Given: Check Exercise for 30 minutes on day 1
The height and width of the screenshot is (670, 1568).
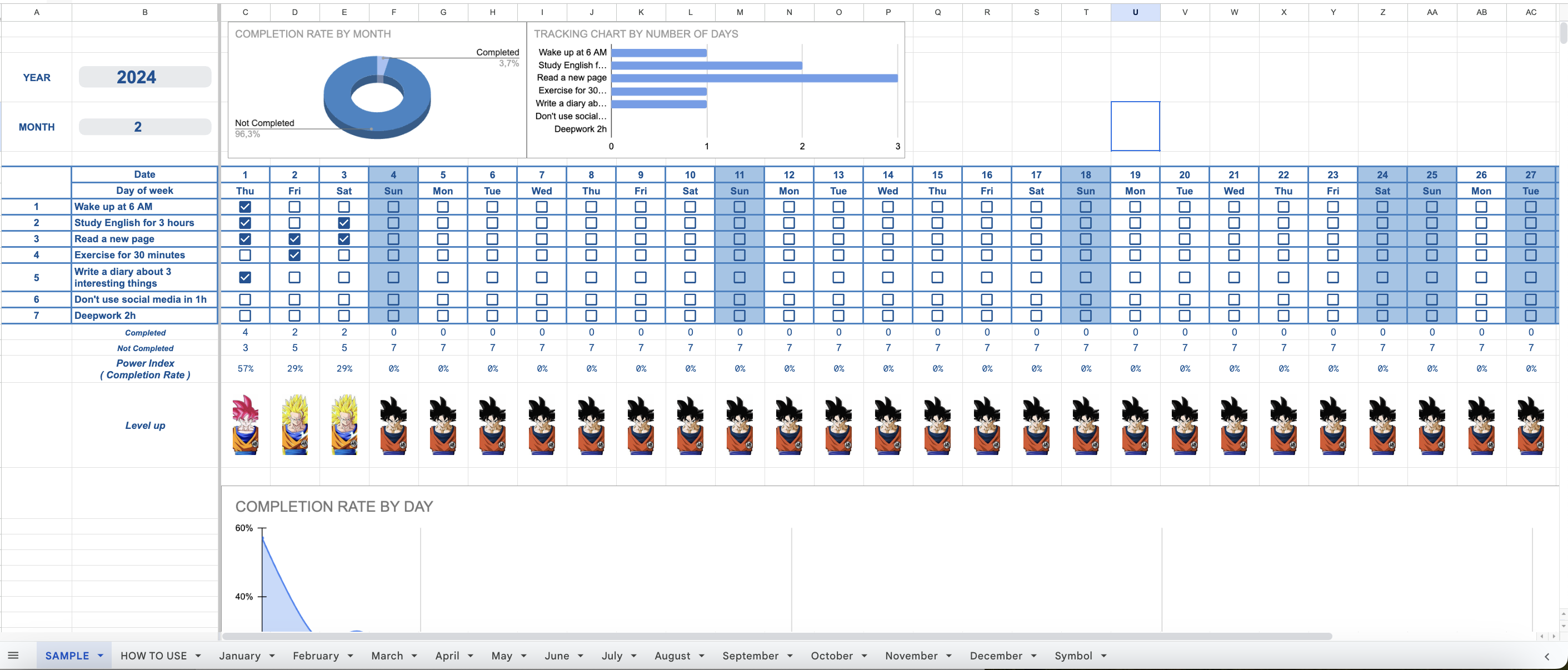Looking at the screenshot, I should [x=245, y=255].
